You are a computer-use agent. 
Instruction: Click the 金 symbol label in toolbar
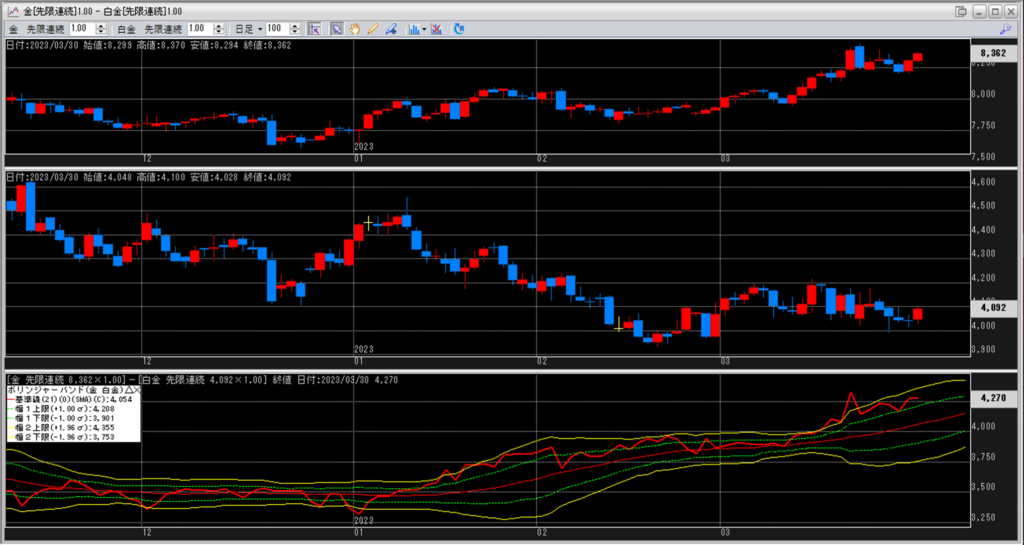tap(13, 29)
